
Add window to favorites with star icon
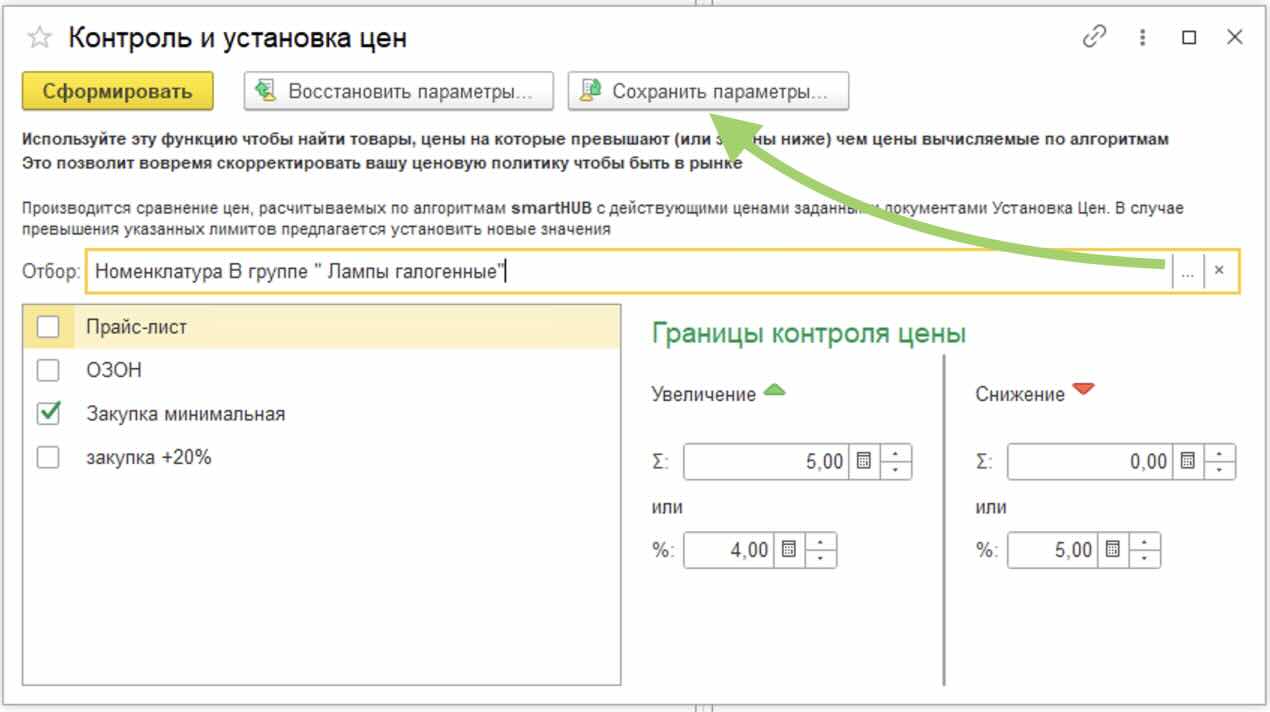point(39,38)
